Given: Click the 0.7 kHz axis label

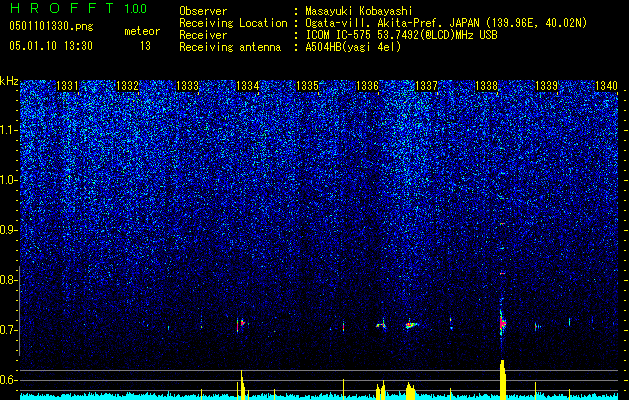Looking at the screenshot, I should point(8,330).
